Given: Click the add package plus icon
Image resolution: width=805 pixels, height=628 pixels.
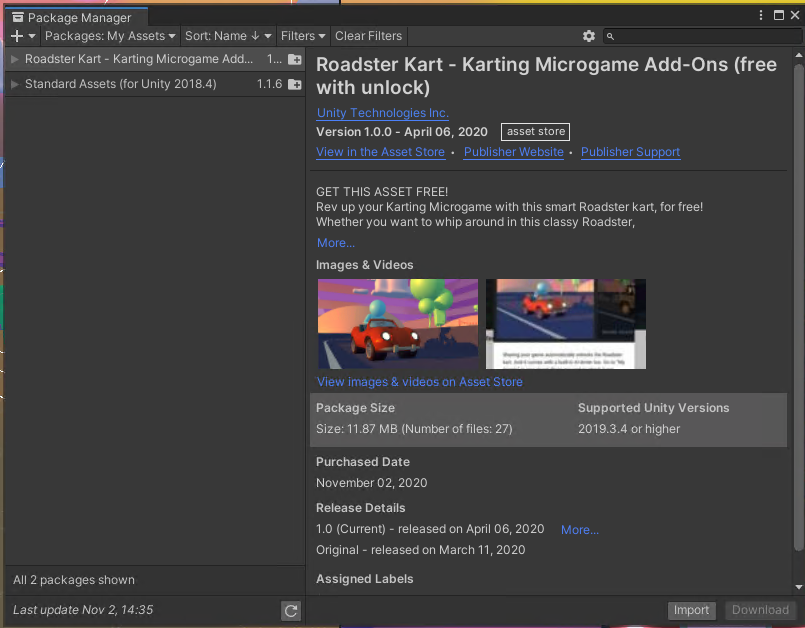Looking at the screenshot, I should (17, 36).
